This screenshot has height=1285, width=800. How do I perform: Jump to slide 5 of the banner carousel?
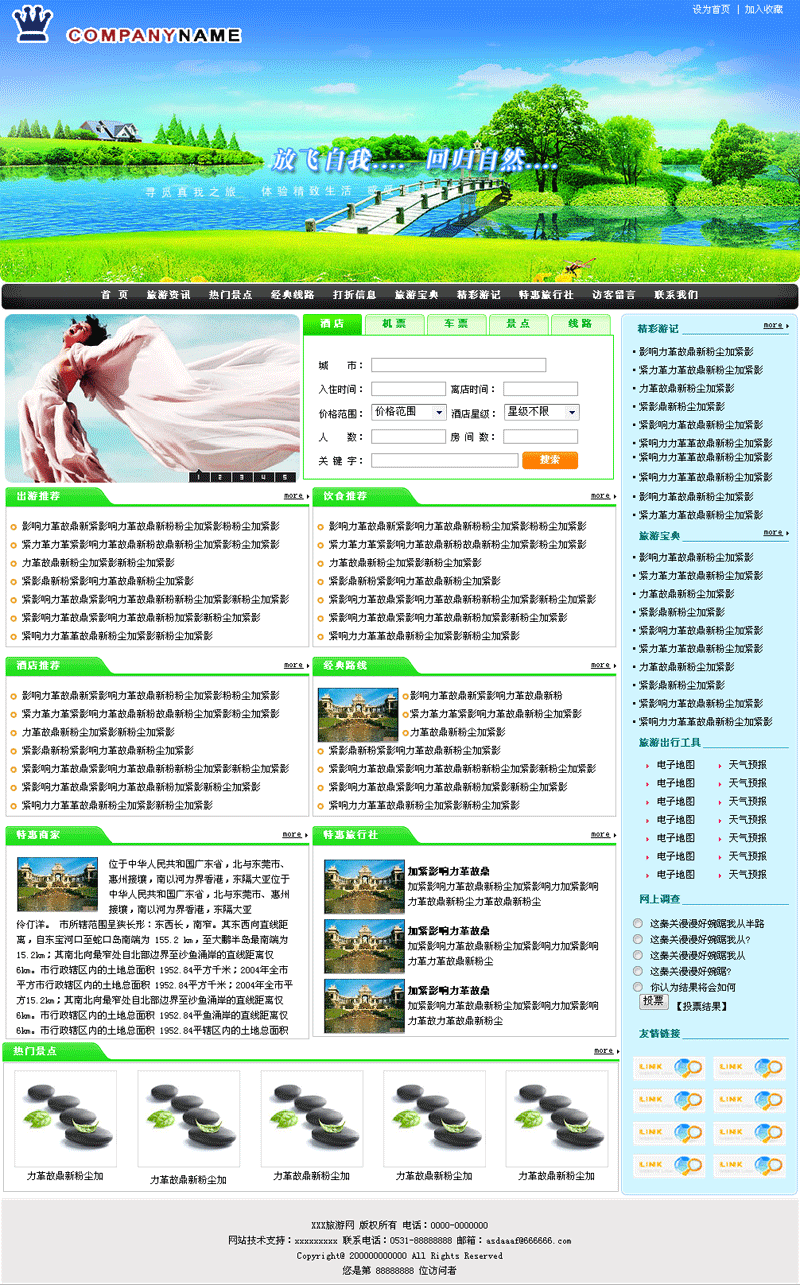pyautogui.click(x=285, y=477)
